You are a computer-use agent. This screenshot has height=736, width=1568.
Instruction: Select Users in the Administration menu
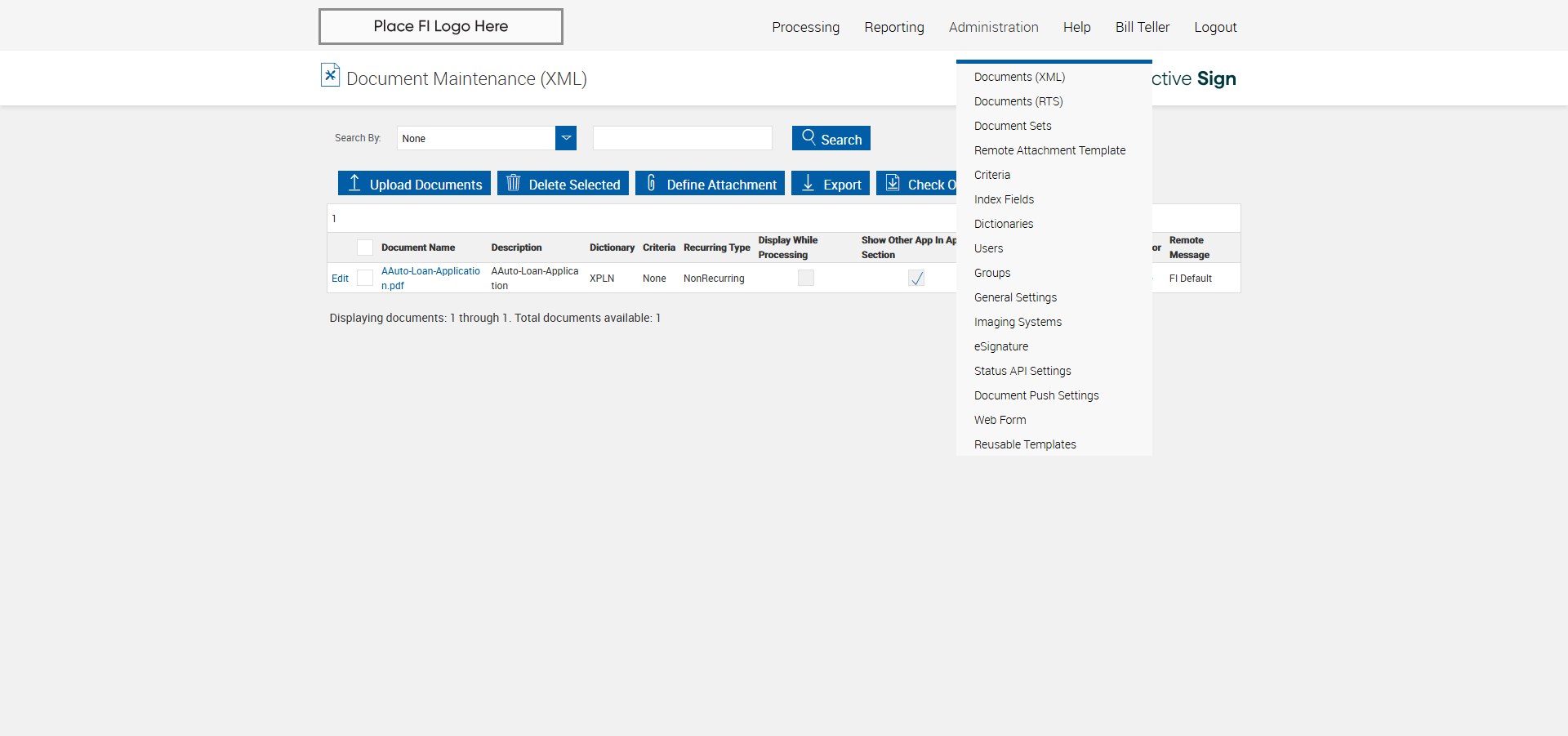(988, 248)
